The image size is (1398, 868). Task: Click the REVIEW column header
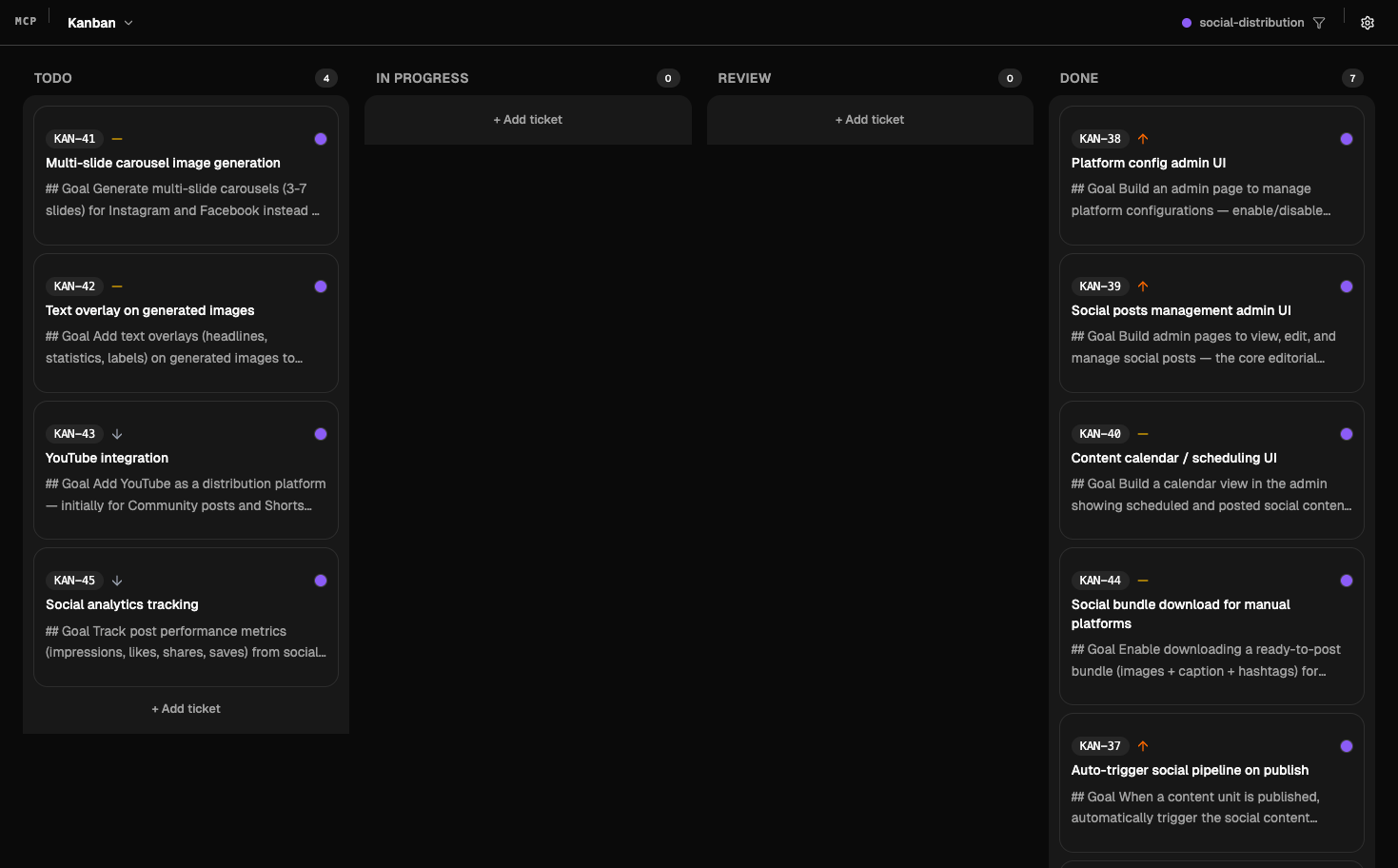tap(744, 78)
